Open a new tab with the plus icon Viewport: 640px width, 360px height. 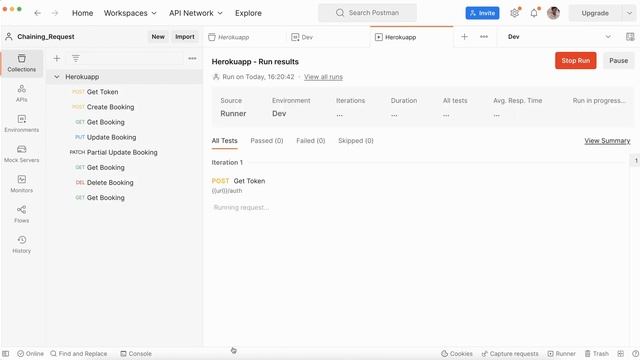coord(464,37)
